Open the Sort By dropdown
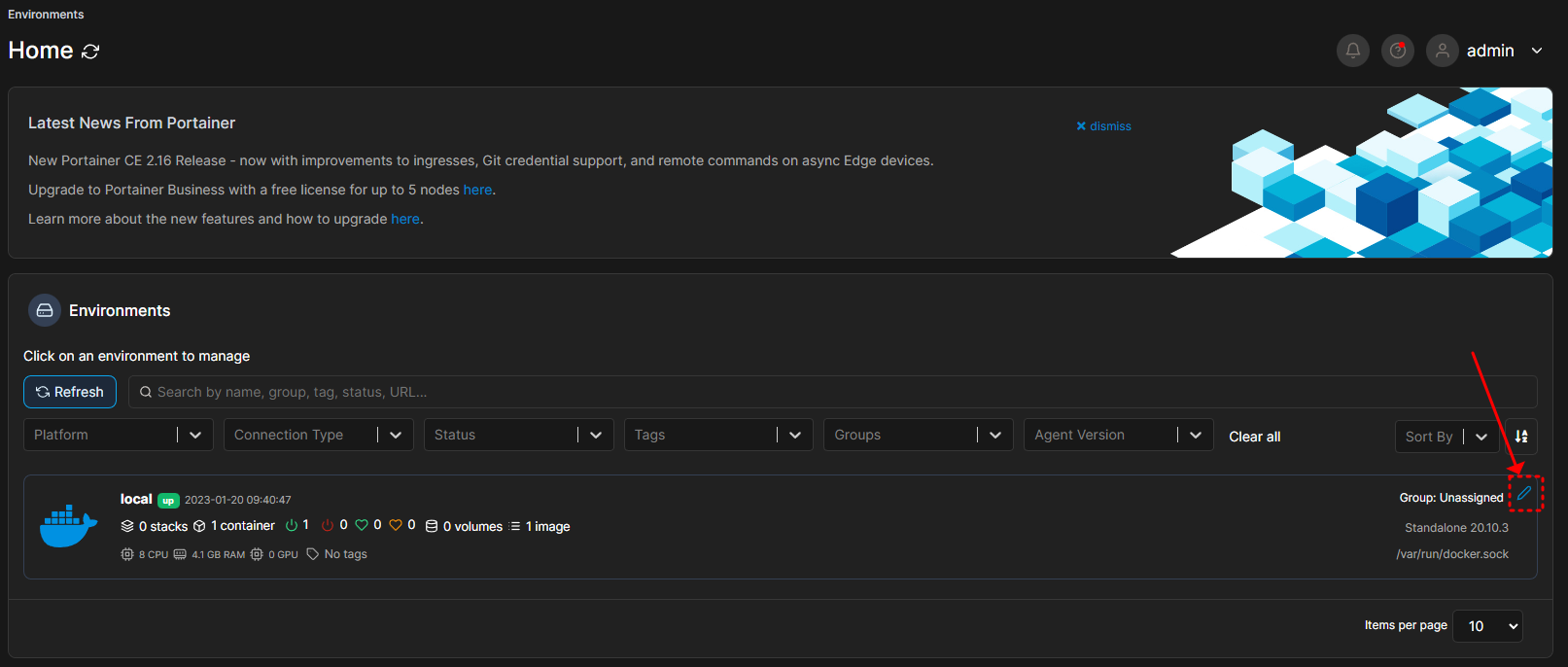 pos(1446,437)
